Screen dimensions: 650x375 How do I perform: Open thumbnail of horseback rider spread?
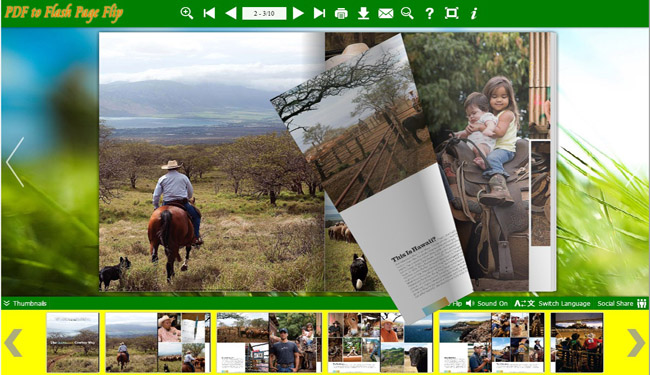point(158,342)
